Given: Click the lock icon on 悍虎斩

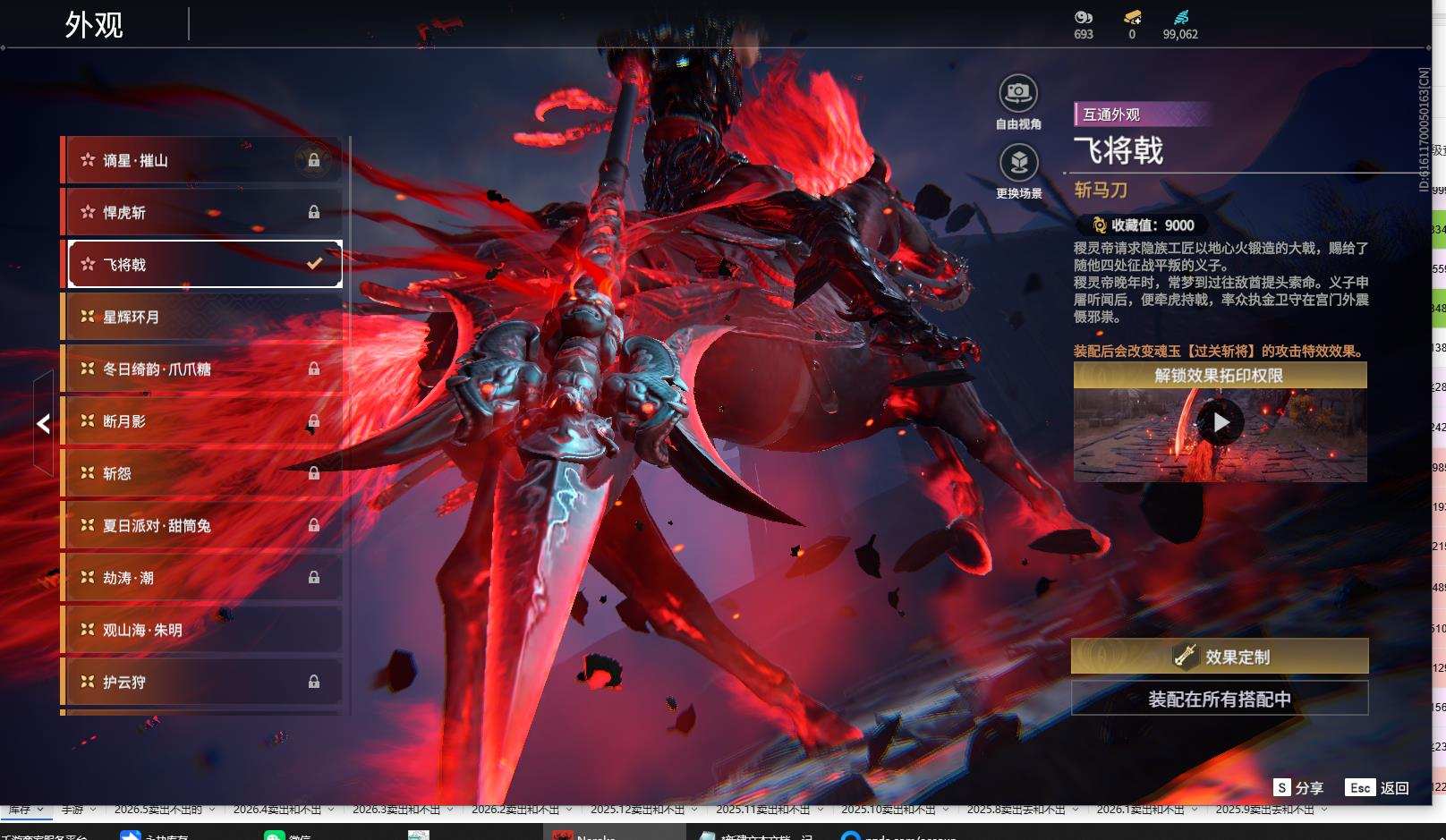Looking at the screenshot, I should pos(314,212).
